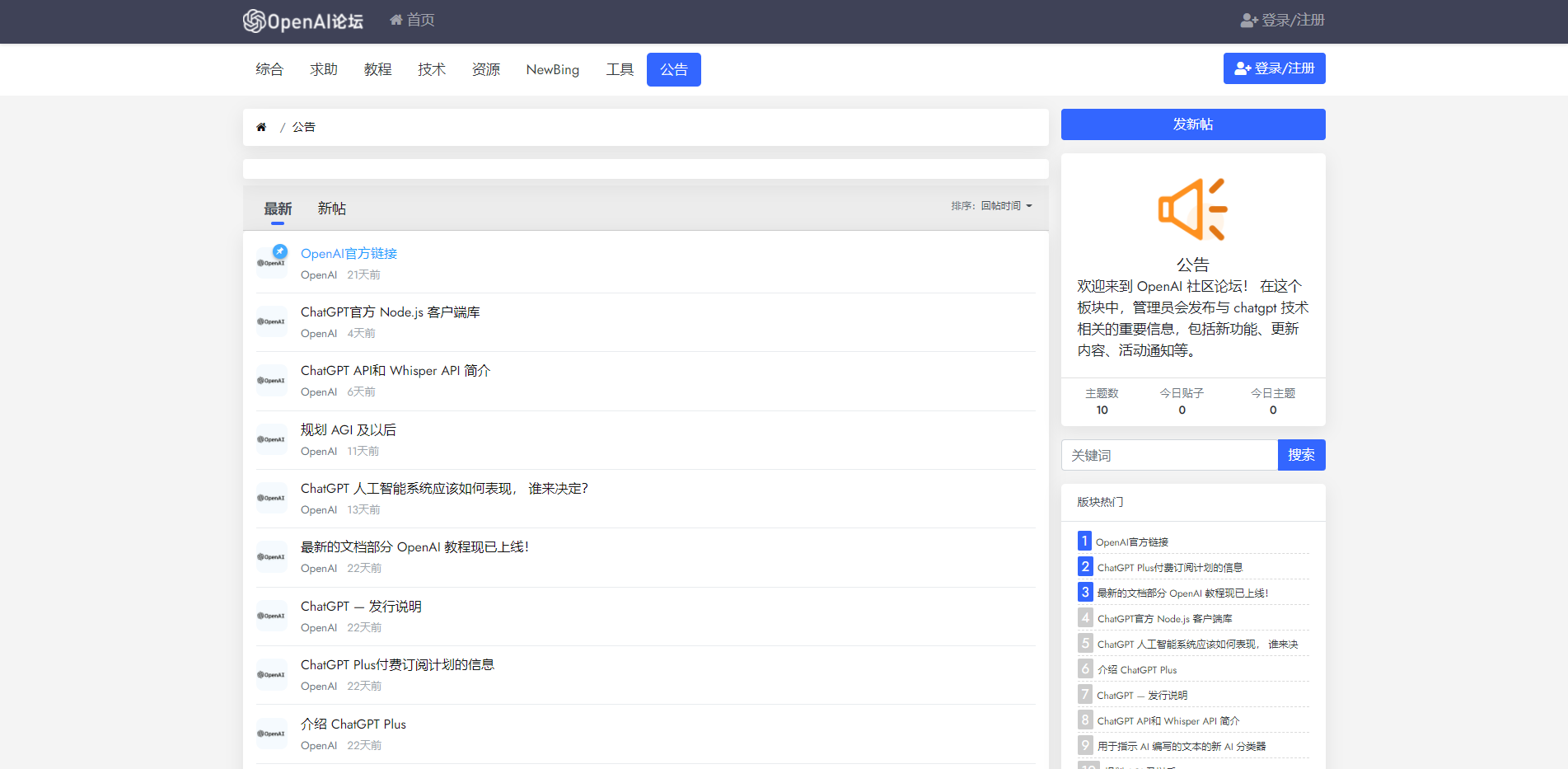Click the 版块热门 heading
The image size is (1568, 769).
point(1100,502)
